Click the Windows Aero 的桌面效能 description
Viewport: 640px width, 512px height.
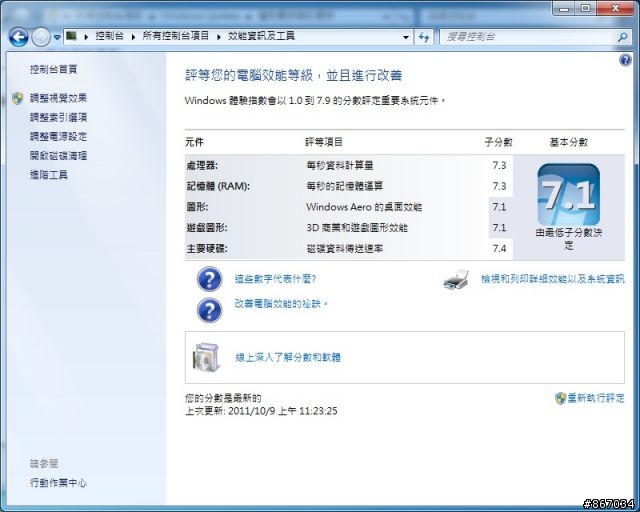(364, 207)
